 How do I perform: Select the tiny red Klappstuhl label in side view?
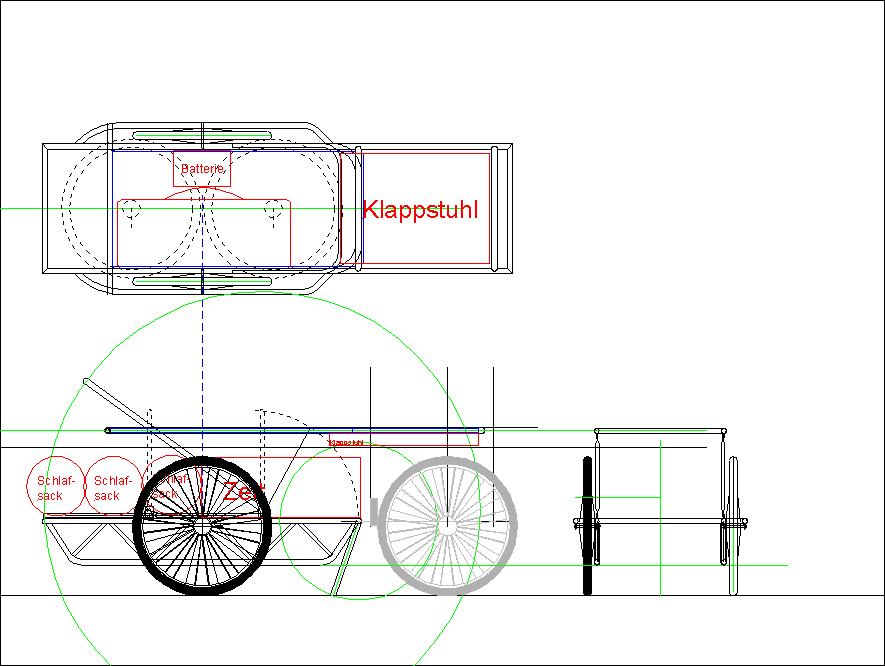point(346,441)
